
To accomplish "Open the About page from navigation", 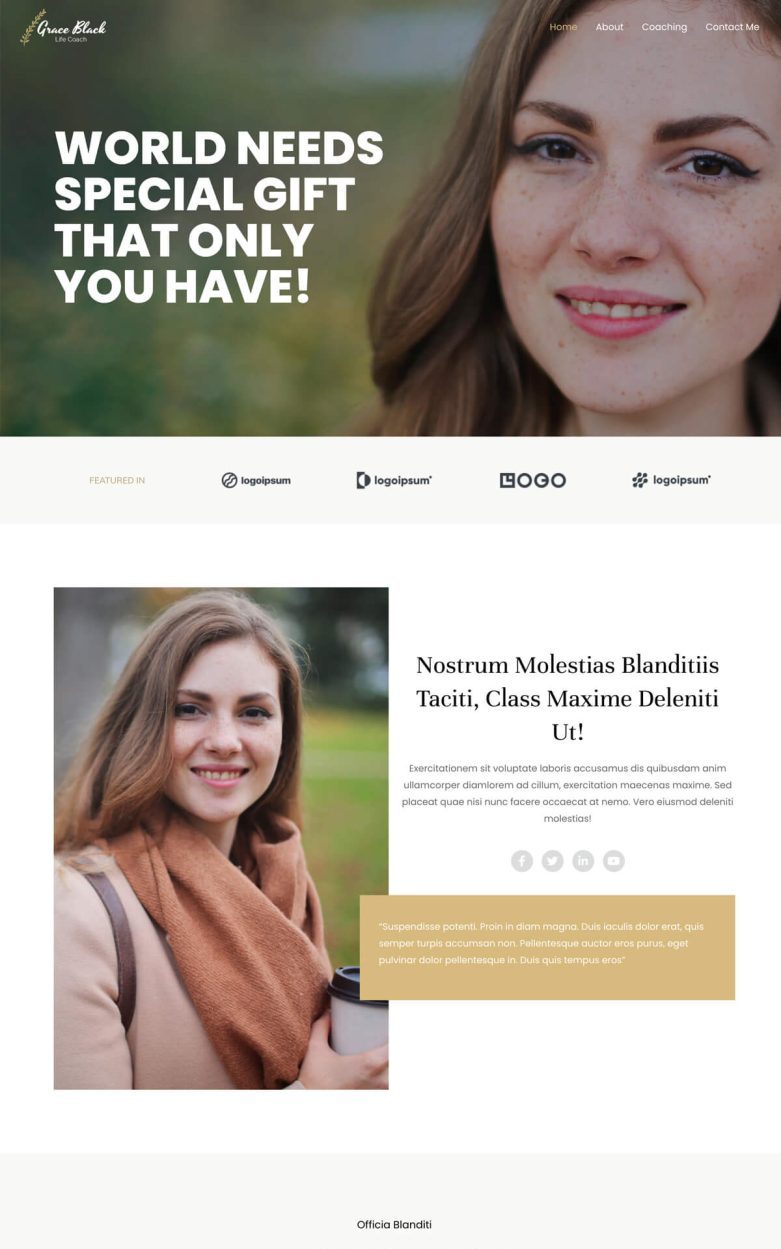I will tap(609, 27).
